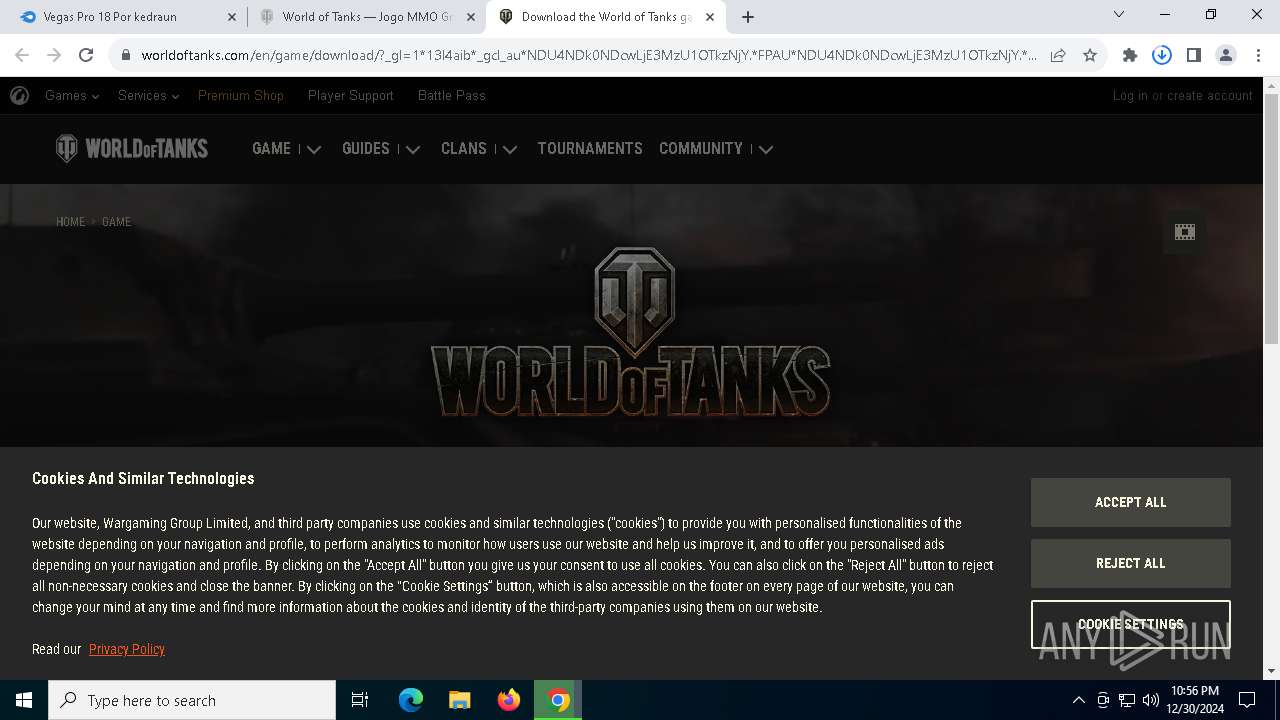Open the Privacy Policy link
Screen dimensions: 1280x720
point(127,649)
